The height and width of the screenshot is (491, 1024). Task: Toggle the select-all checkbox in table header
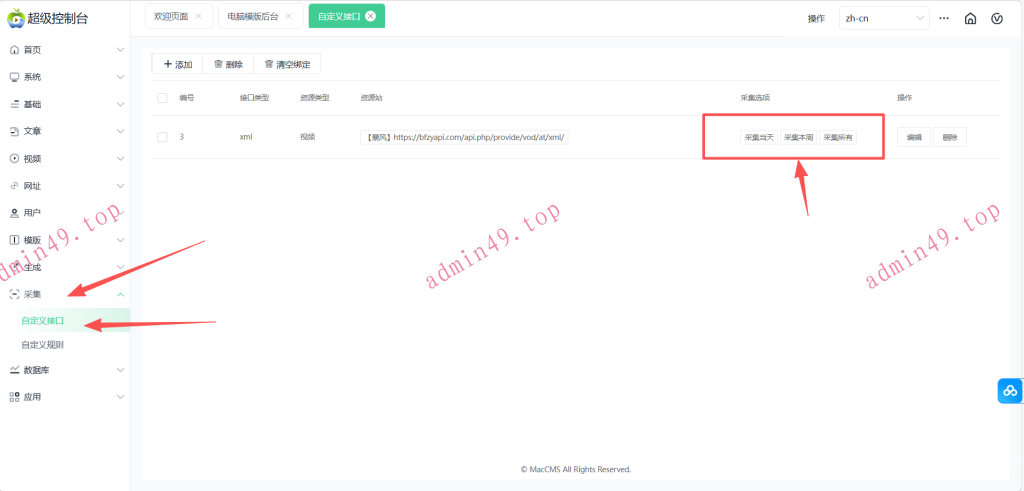tap(162, 97)
